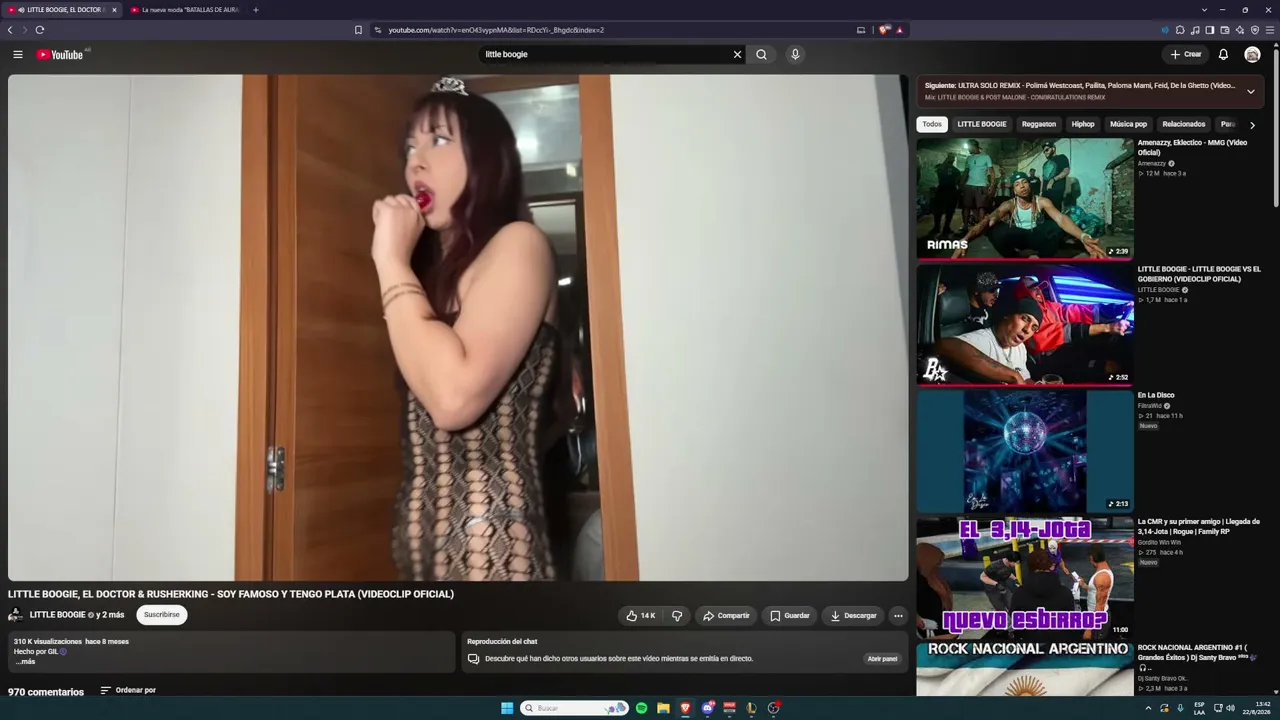Save the video with Guardar

[790, 616]
